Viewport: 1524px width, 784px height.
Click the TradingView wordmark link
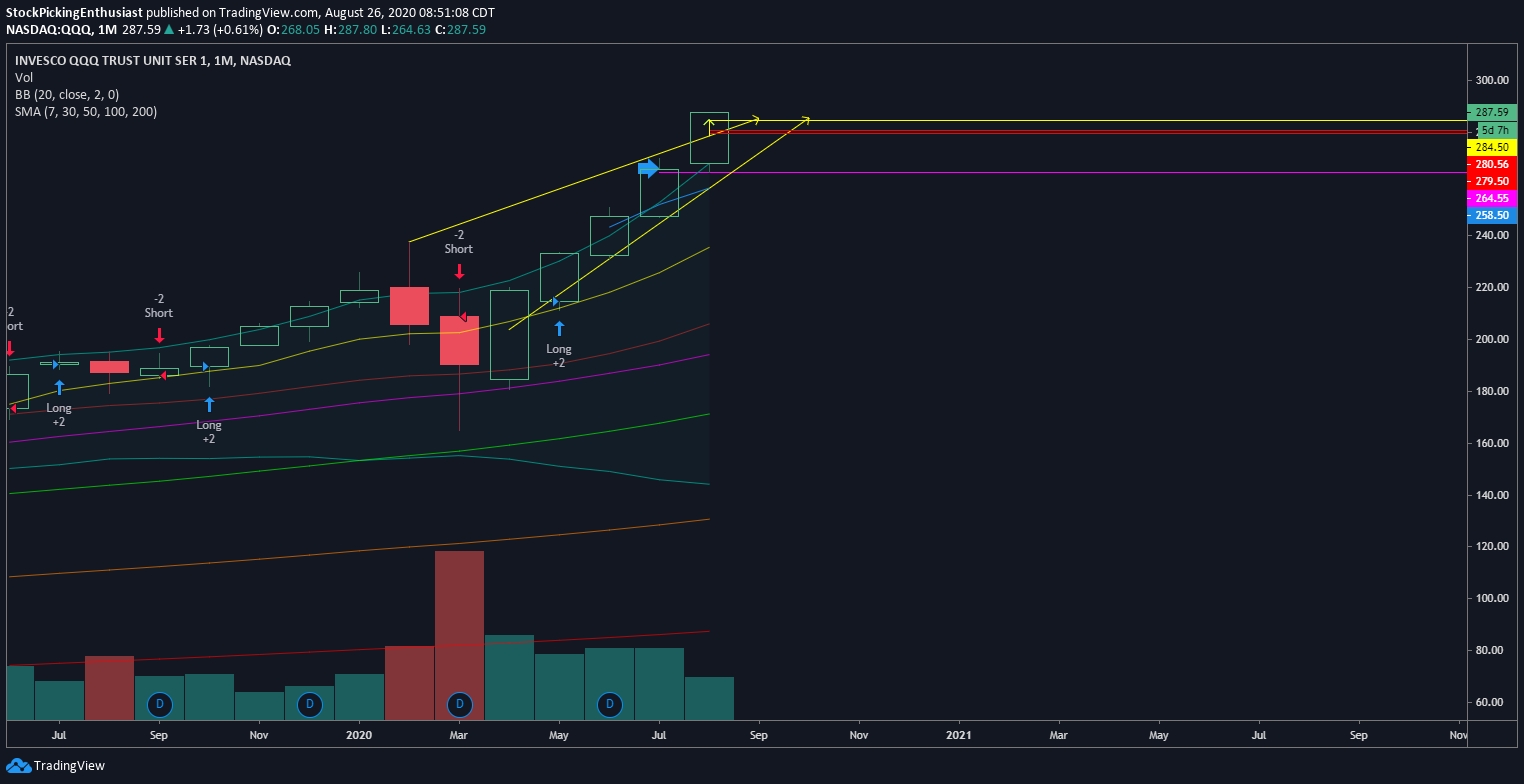[x=69, y=766]
